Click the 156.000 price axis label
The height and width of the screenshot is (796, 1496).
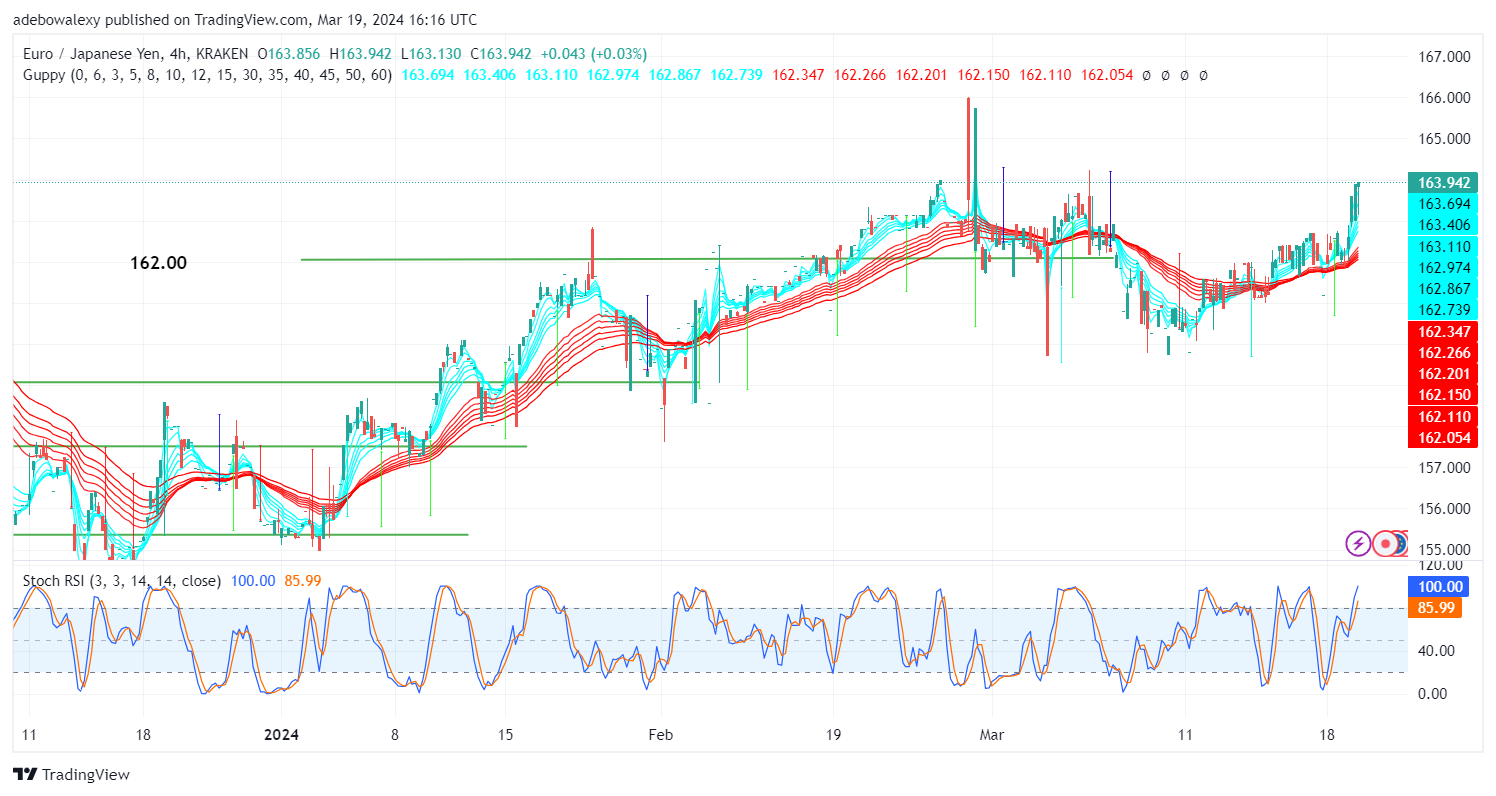coord(1442,508)
